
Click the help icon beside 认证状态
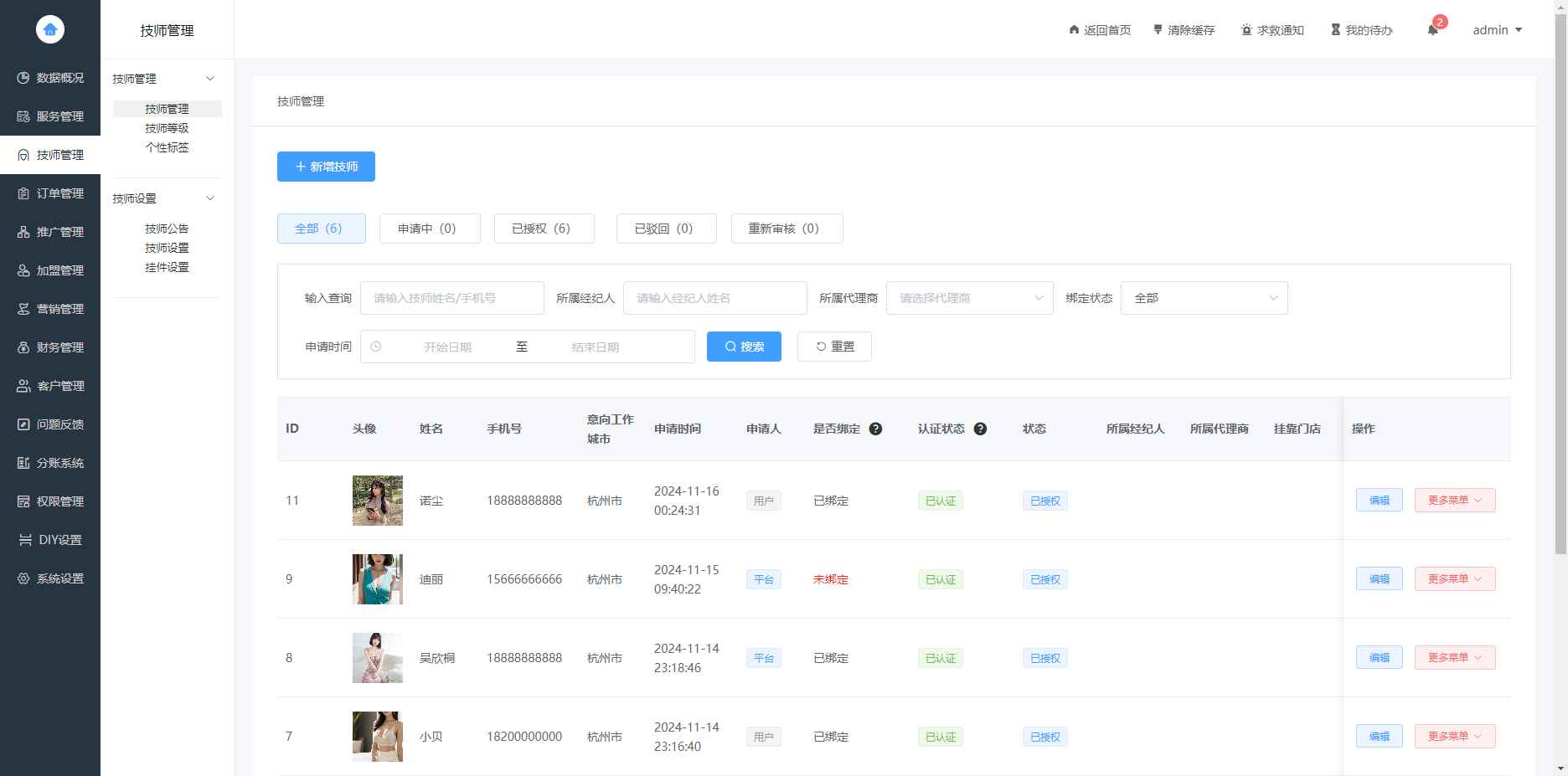click(981, 428)
